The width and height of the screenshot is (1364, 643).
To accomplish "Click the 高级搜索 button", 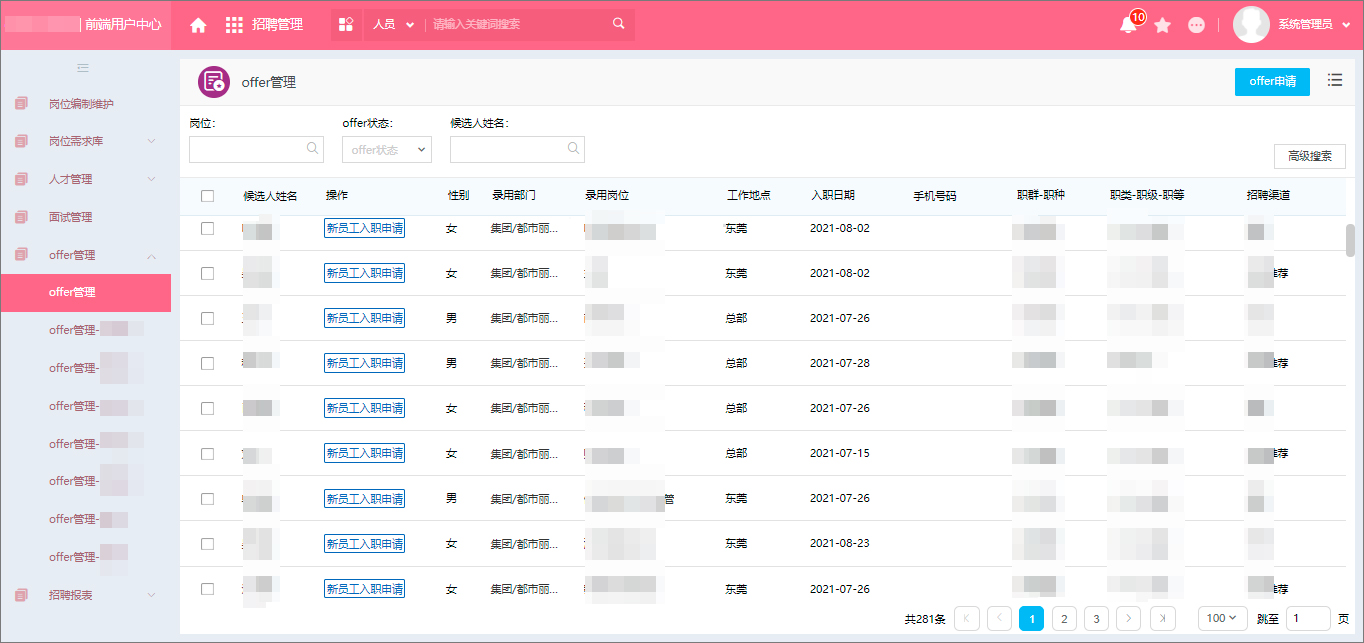I will [1310, 157].
